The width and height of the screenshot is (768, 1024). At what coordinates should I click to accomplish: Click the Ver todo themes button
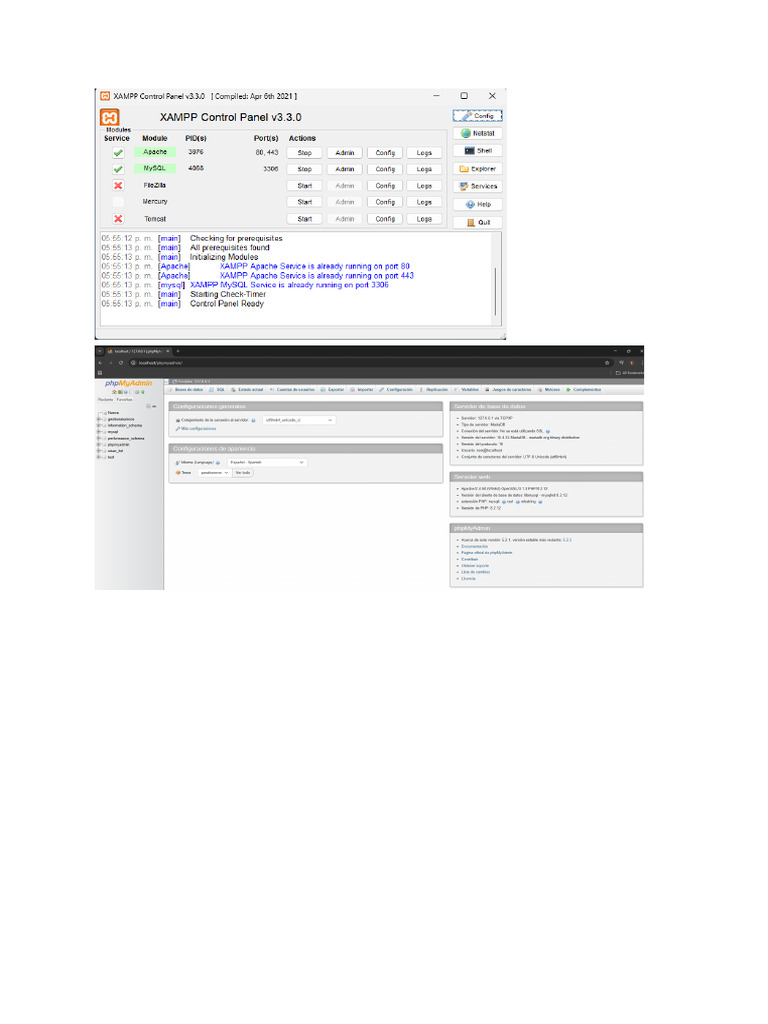tap(242, 473)
